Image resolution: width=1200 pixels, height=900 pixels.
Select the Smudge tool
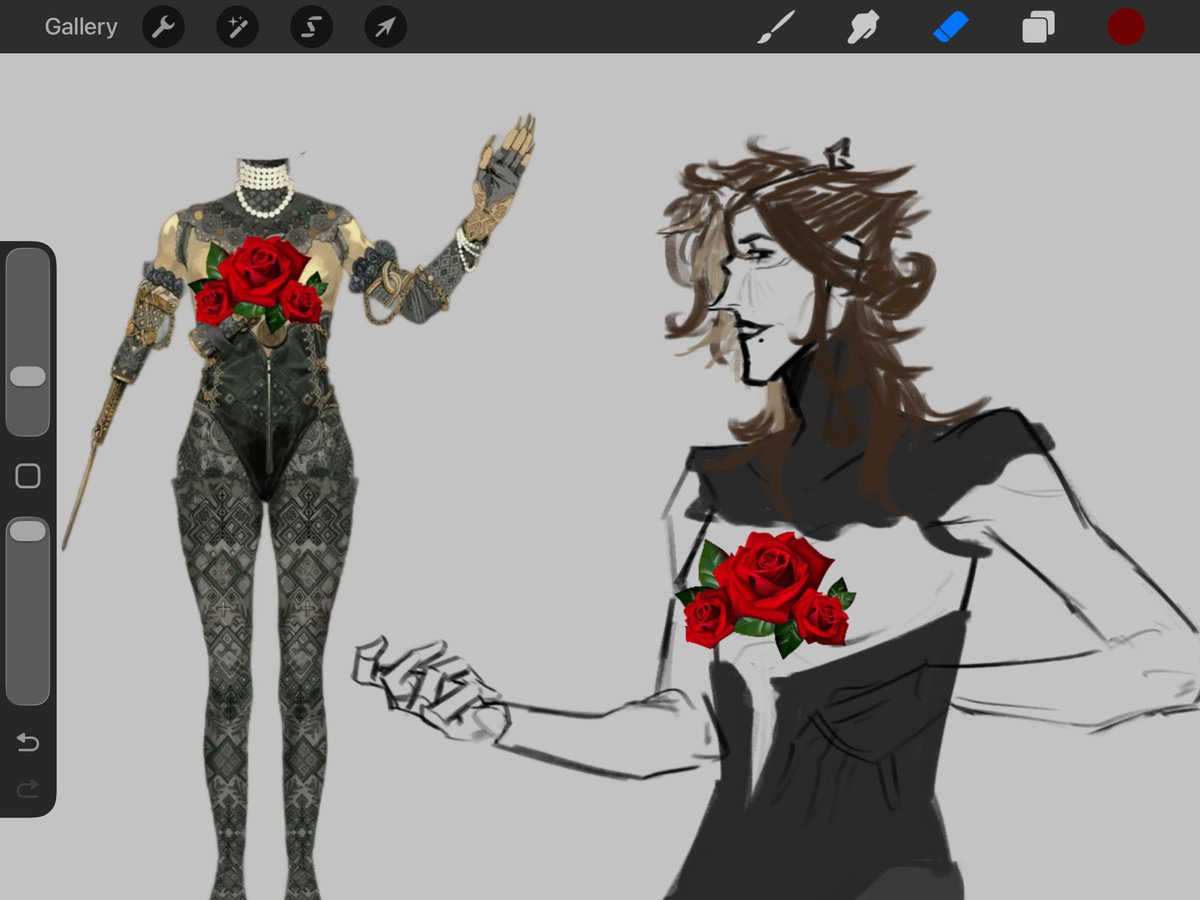[863, 27]
